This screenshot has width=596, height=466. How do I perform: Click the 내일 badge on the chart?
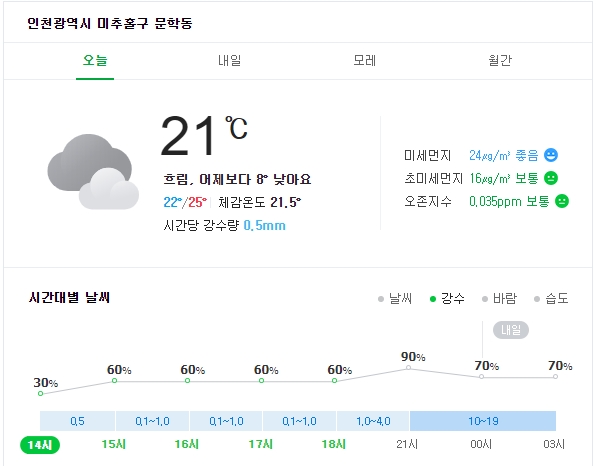pos(511,330)
